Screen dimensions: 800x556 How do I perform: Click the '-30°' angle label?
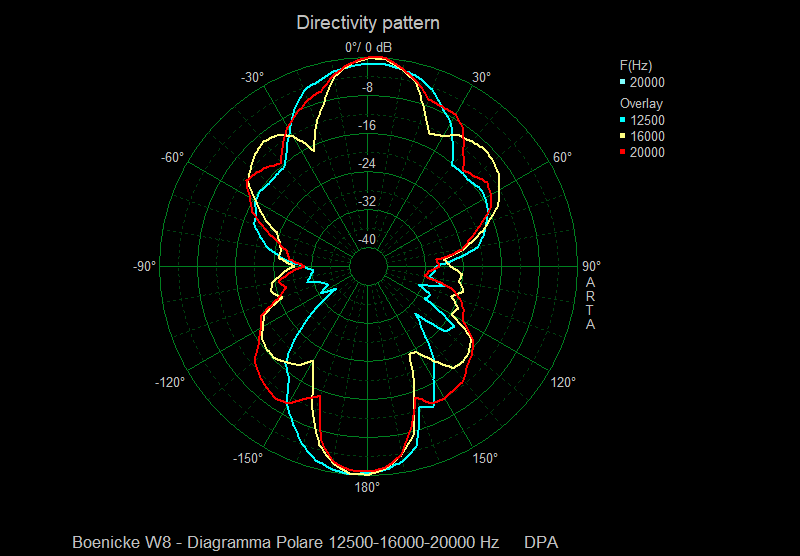coord(253,78)
